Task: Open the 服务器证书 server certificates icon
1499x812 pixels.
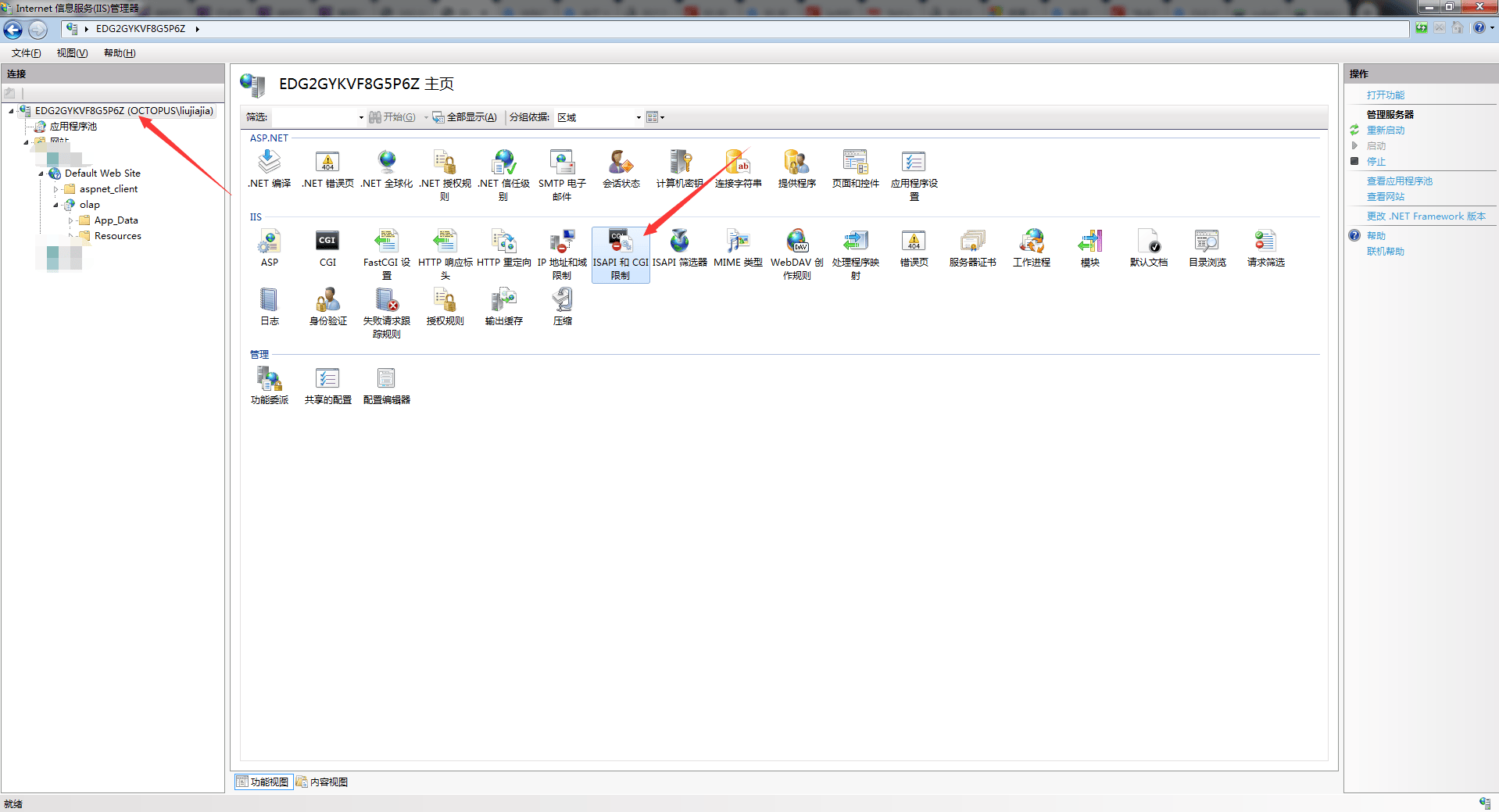Action: 972,242
